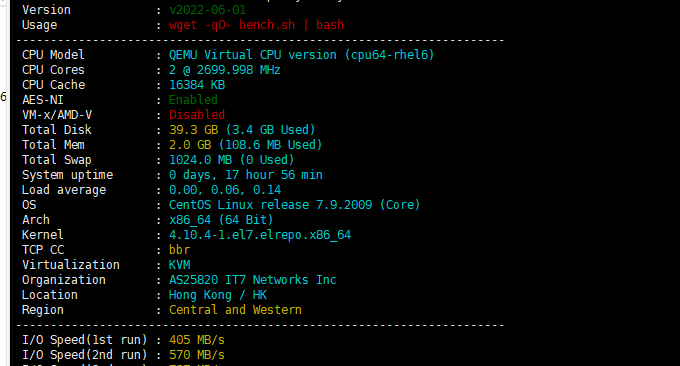The height and width of the screenshot is (366, 680).
Task: Click the Total Swap label
Action: tap(57, 160)
